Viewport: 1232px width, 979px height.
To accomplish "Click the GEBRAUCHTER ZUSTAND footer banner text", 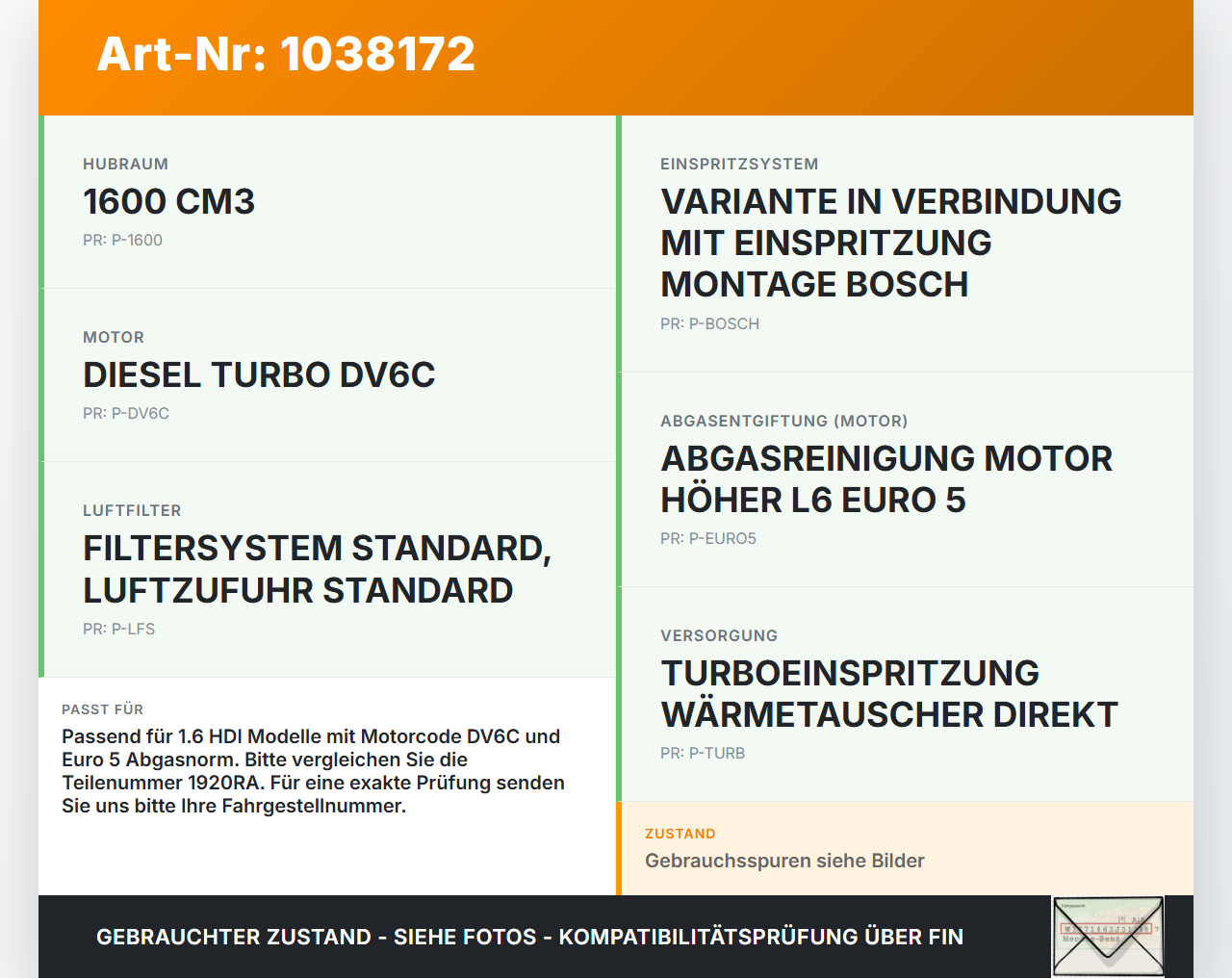I will (529, 937).
